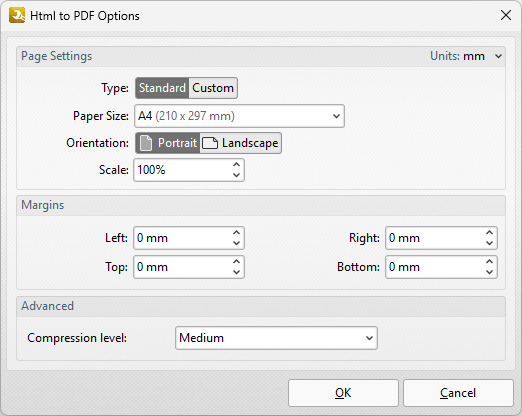Select the Custom page type
Viewport: 522px width, 416px height.
[x=213, y=88]
